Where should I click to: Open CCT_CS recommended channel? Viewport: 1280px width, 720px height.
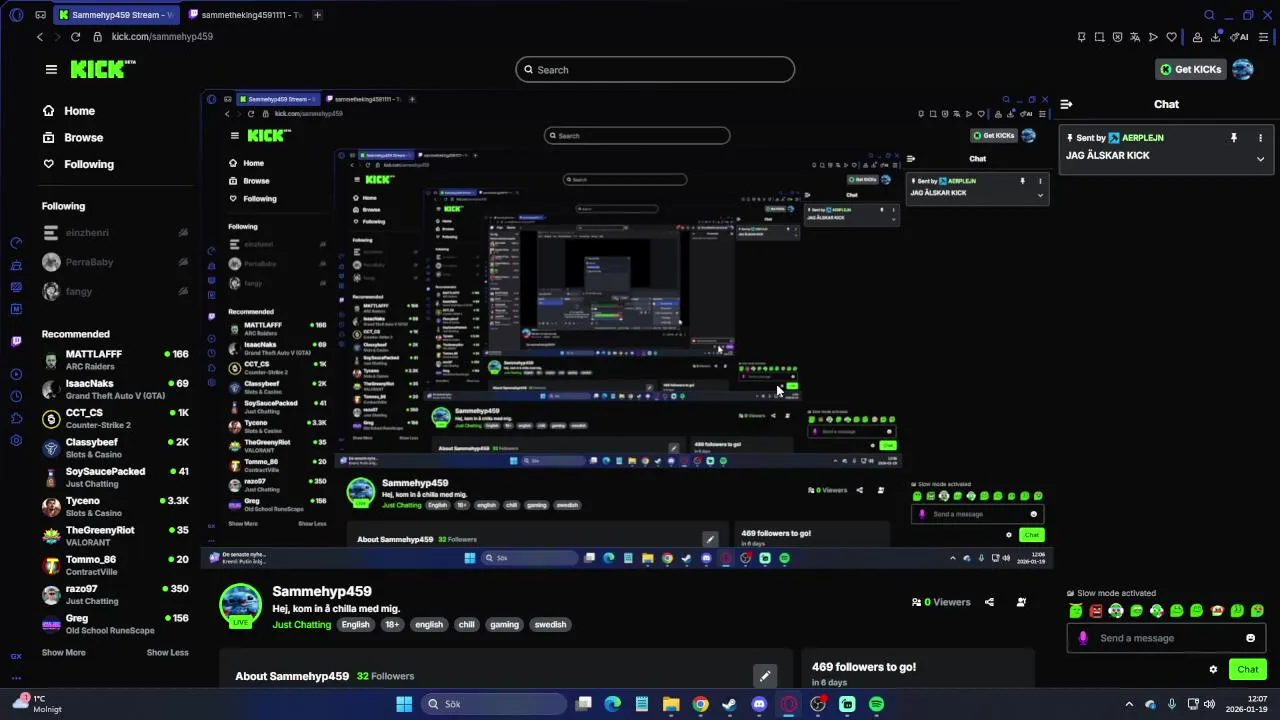115,418
